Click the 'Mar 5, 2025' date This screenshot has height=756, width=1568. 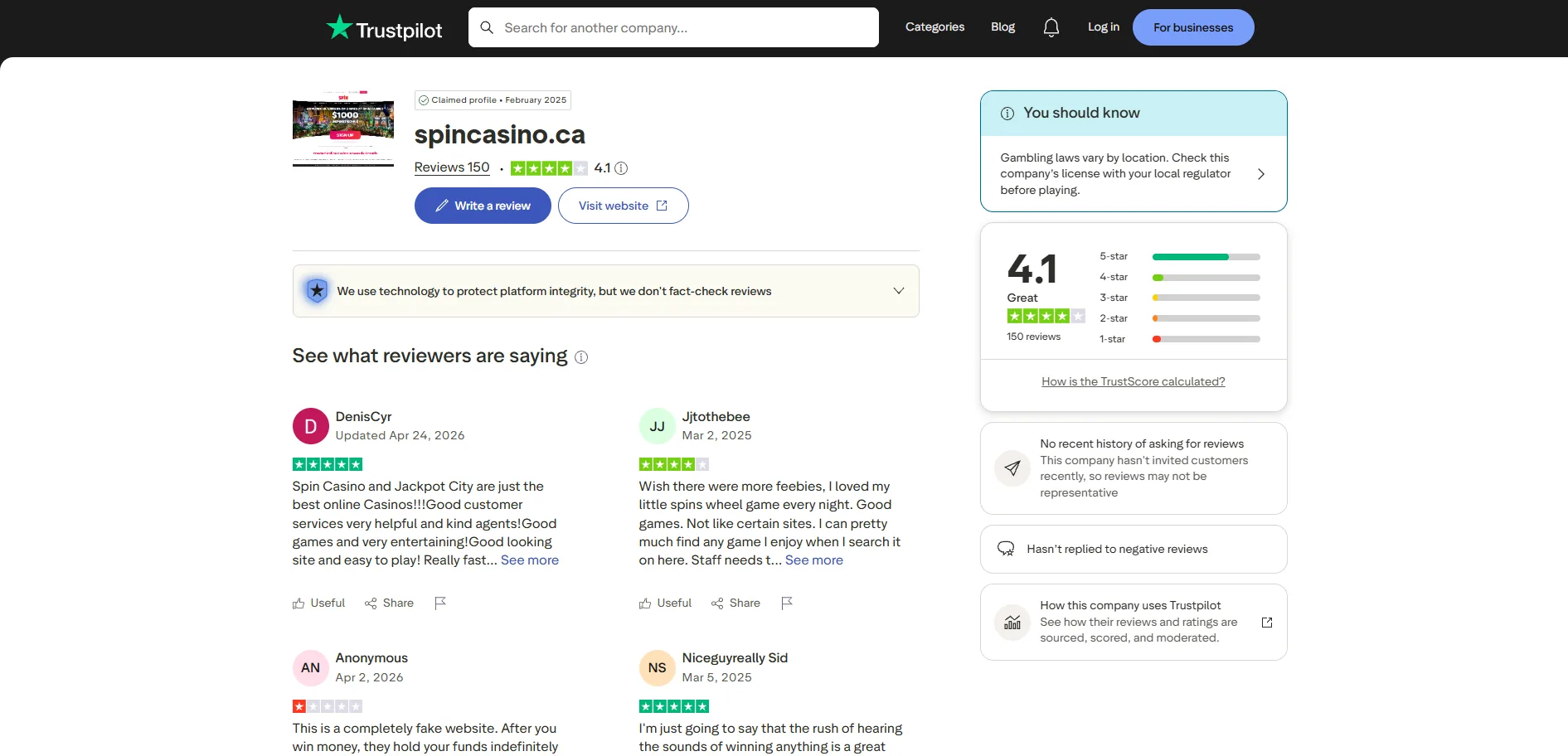pos(716,678)
